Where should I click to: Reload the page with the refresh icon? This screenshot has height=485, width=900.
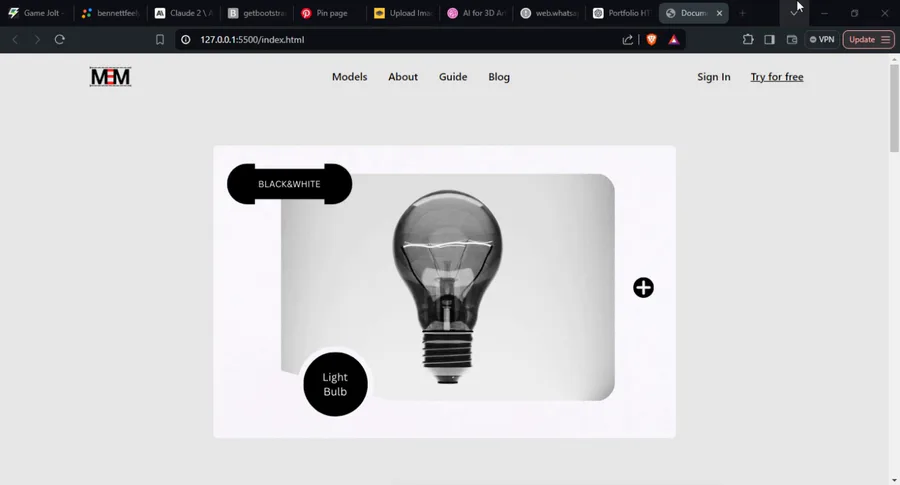[60, 40]
